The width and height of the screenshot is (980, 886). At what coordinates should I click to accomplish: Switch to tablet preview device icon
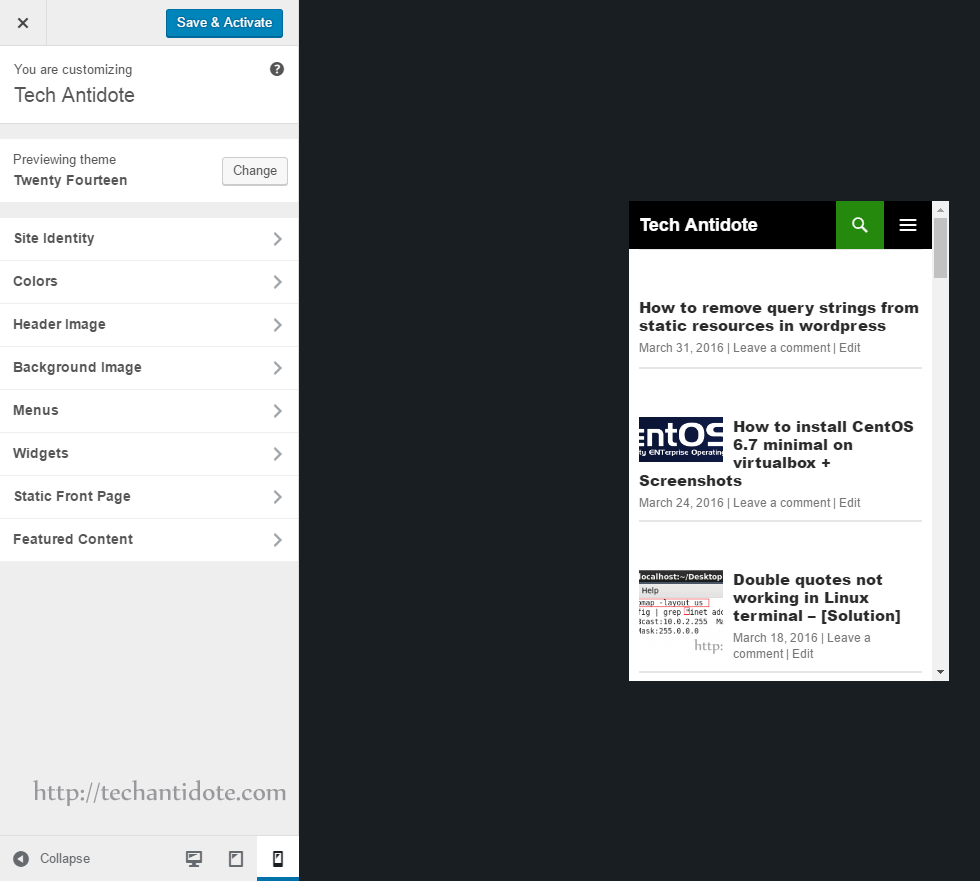[236, 859]
